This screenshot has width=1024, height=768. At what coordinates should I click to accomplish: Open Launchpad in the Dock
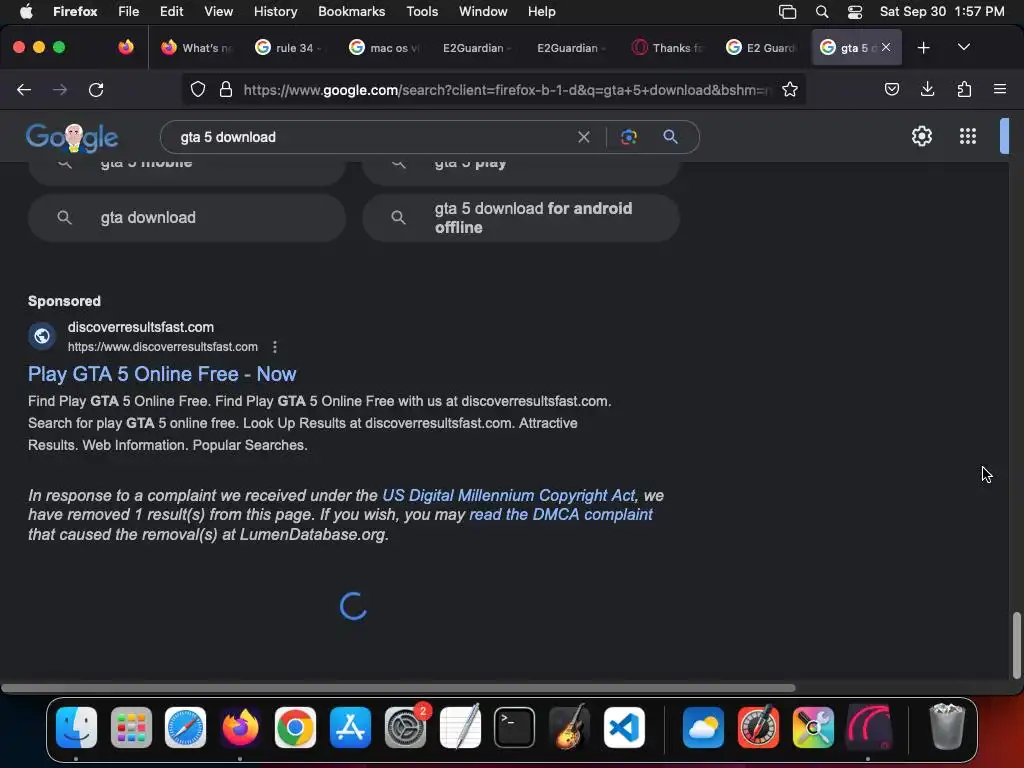click(x=131, y=728)
